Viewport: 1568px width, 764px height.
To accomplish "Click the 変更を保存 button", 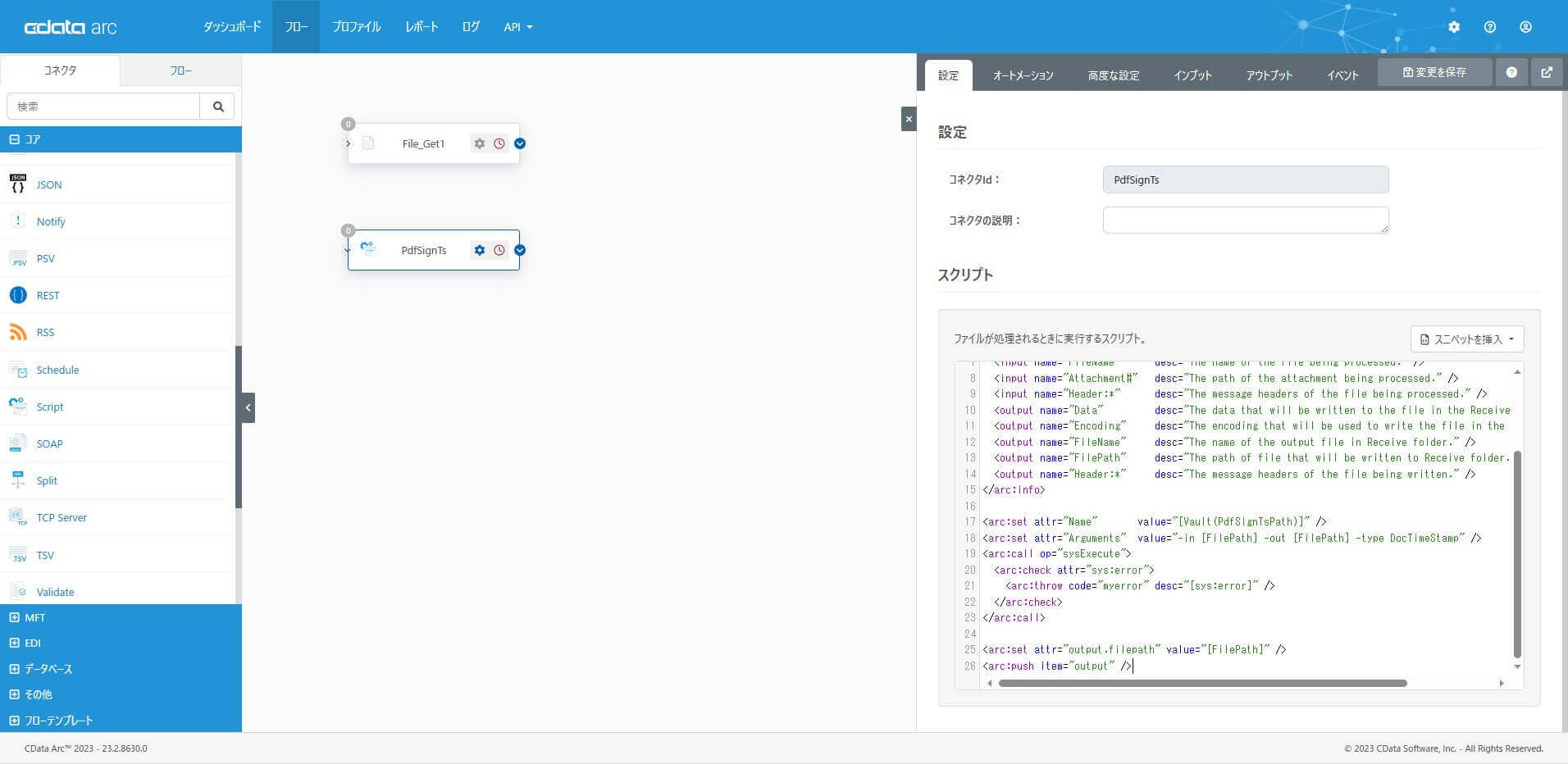I will (1434, 72).
